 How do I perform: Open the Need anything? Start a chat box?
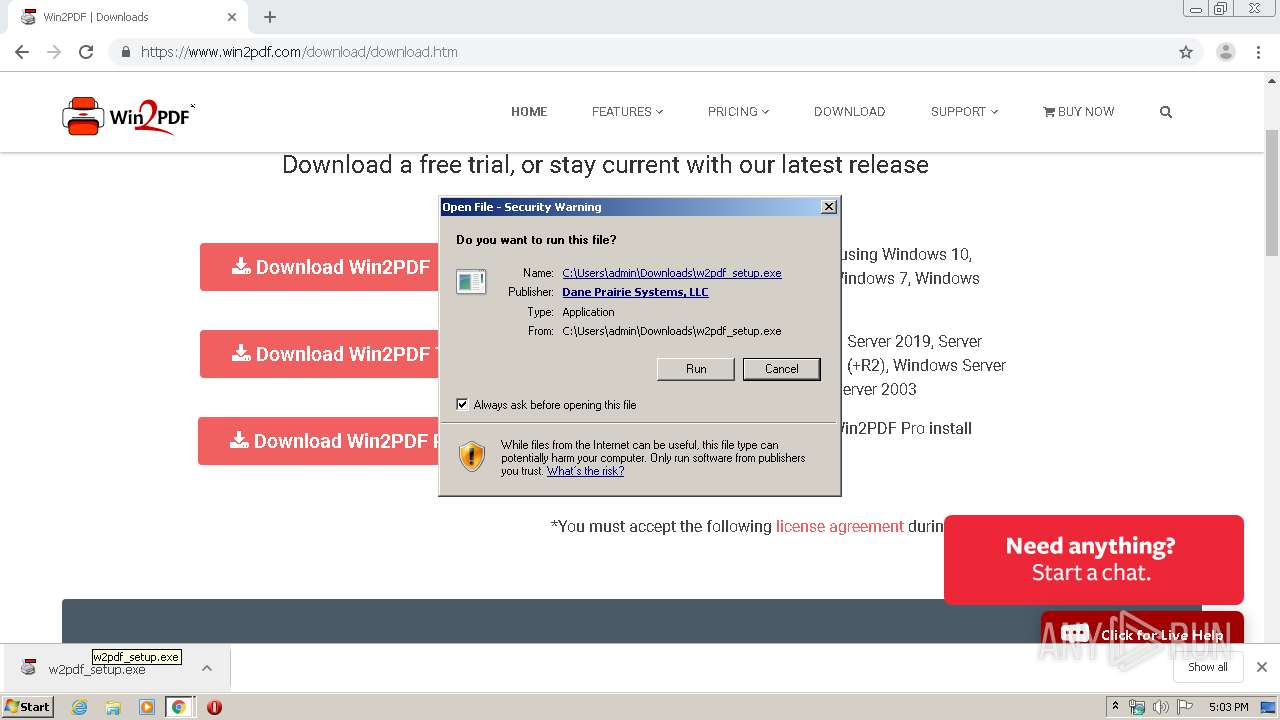[x=1093, y=559]
